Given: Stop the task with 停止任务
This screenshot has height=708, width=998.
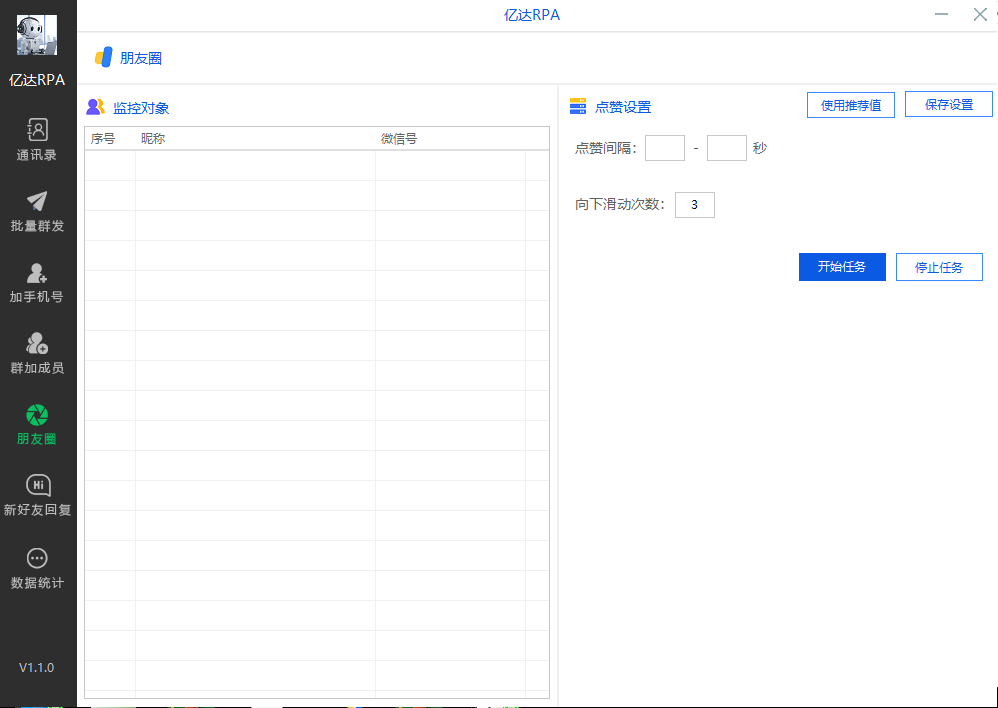Looking at the screenshot, I should (x=938, y=267).
